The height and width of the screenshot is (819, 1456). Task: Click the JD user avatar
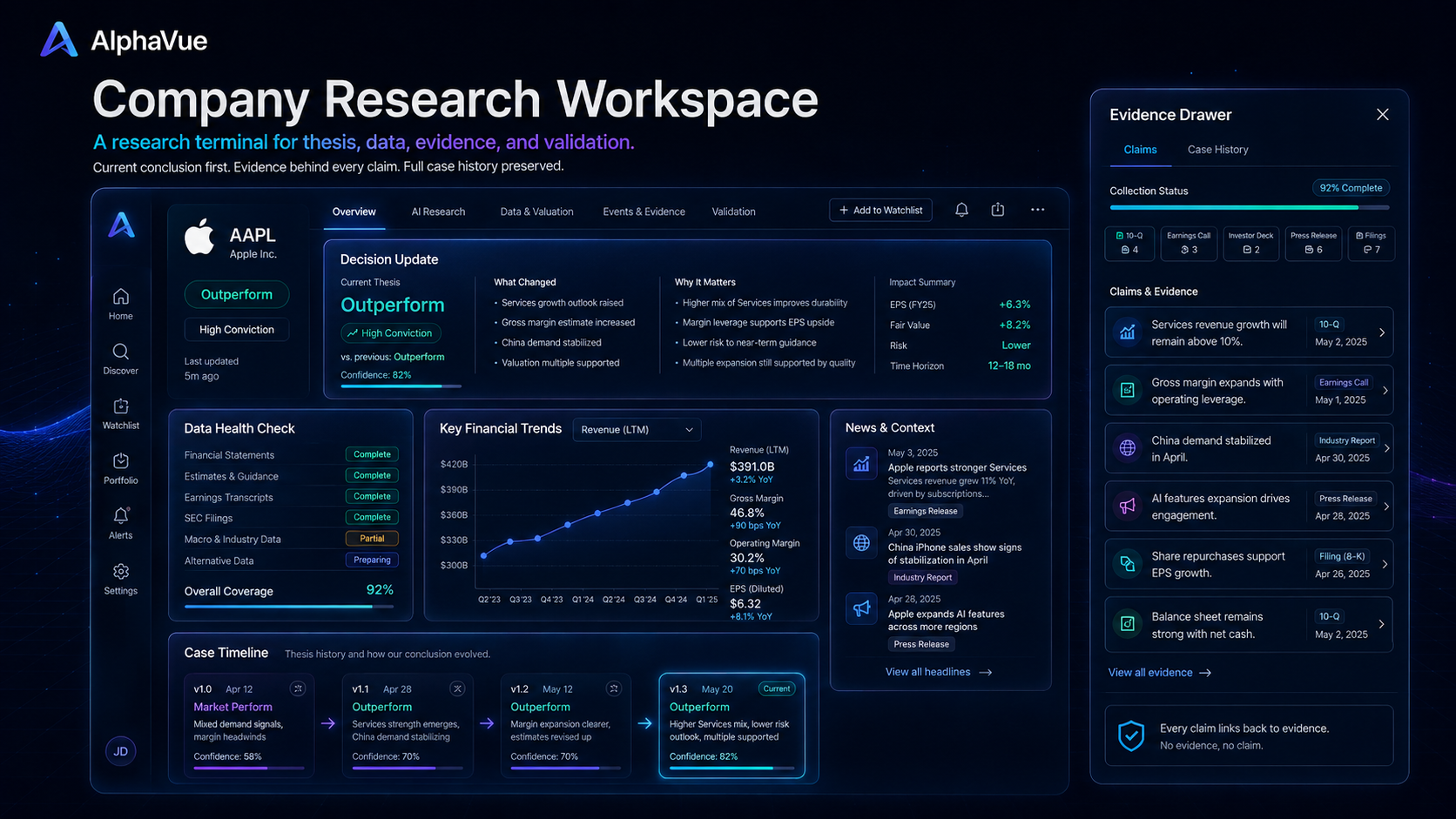121,751
